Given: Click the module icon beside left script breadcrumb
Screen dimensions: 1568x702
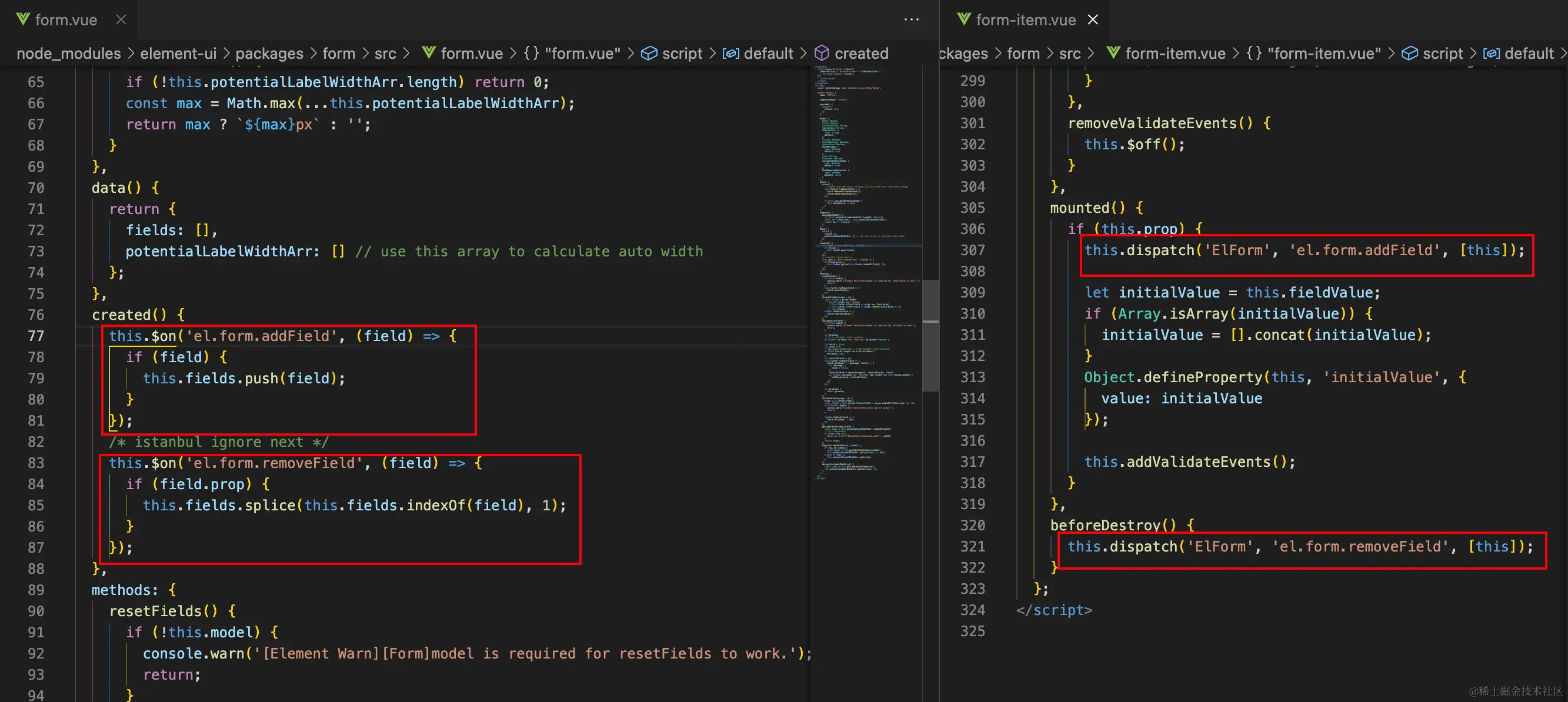Looking at the screenshot, I should [x=649, y=53].
